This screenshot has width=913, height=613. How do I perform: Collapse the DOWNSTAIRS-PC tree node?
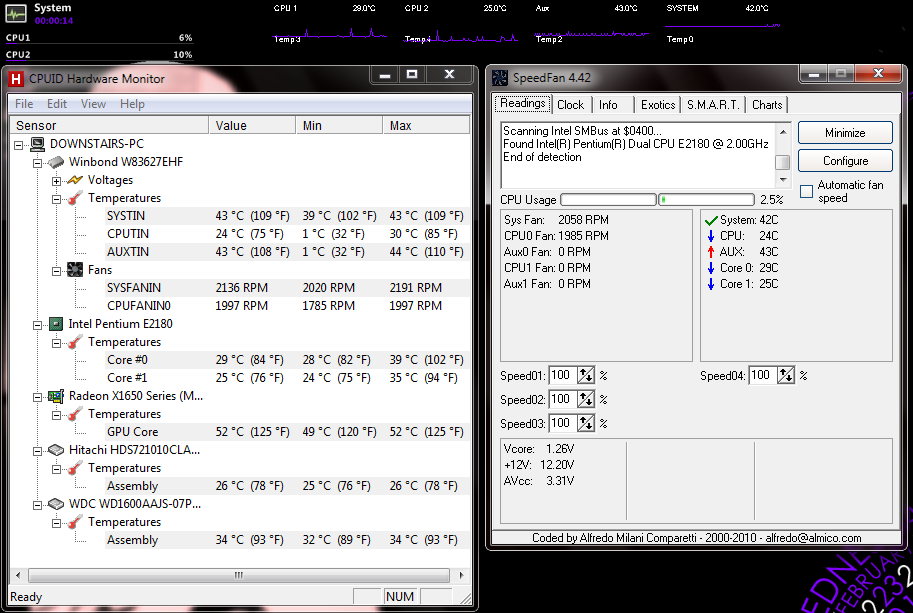[19, 145]
